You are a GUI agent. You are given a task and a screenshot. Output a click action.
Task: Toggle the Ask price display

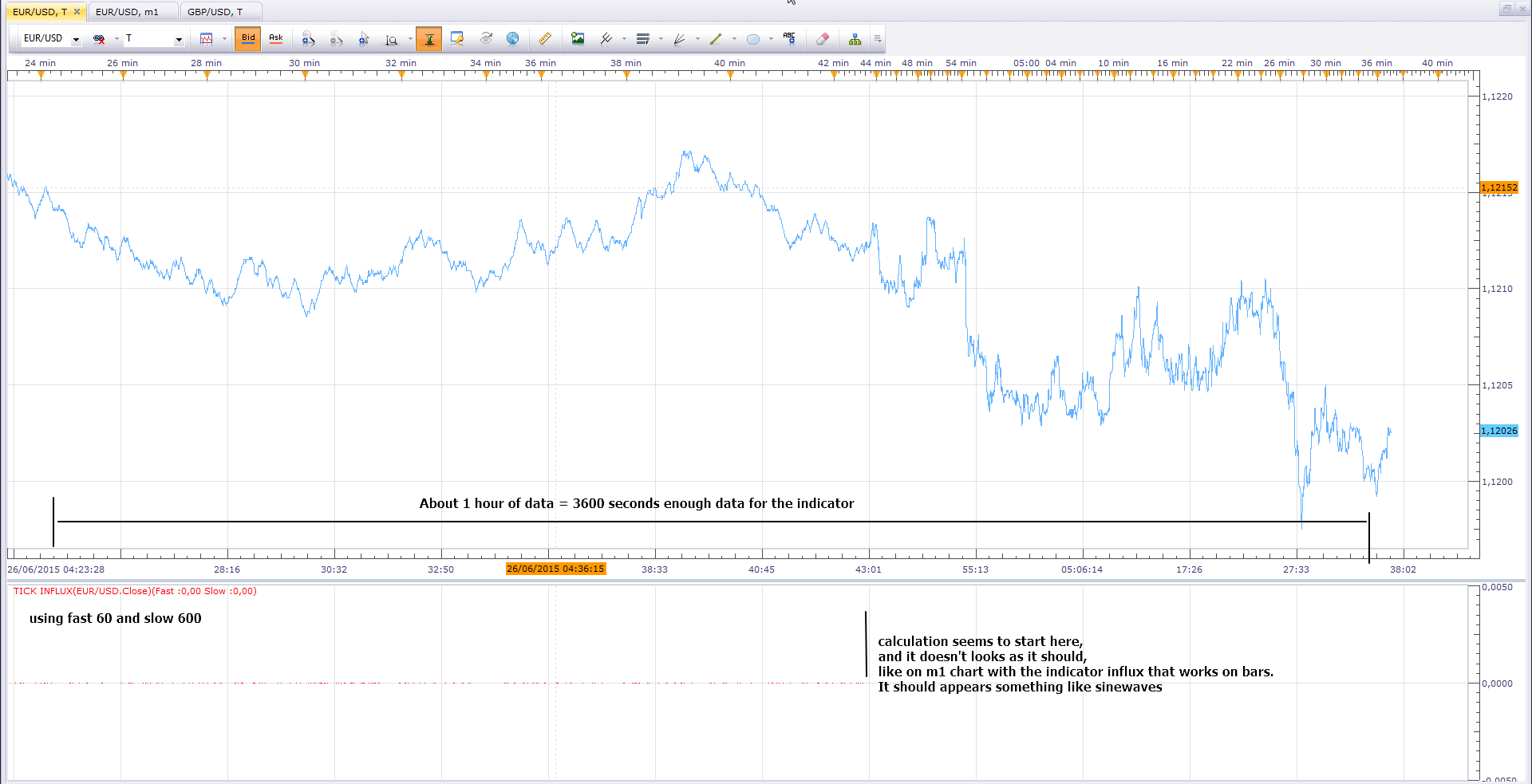[x=276, y=38]
